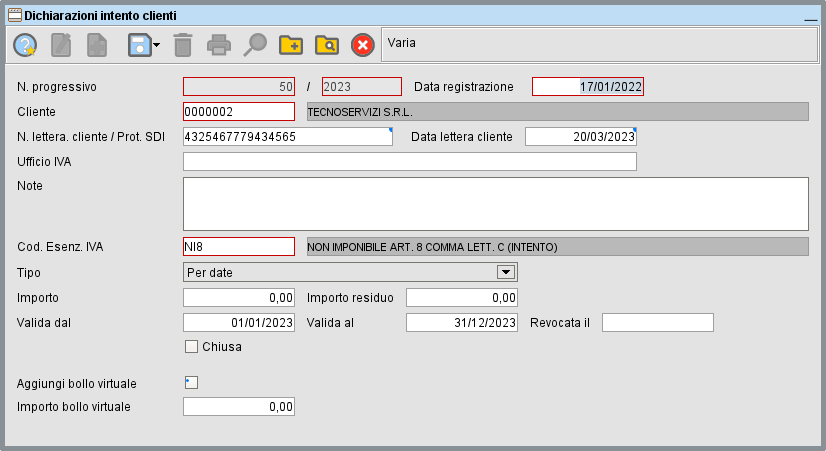This screenshot has width=826, height=451.
Task: Print using the printer icon
Action: (219, 45)
